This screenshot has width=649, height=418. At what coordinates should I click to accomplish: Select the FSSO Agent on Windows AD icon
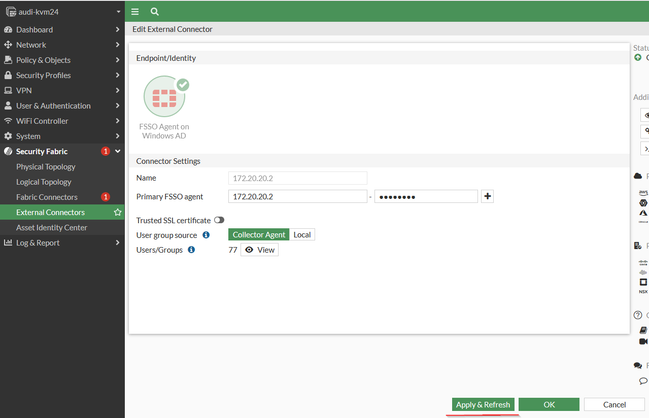[165, 96]
